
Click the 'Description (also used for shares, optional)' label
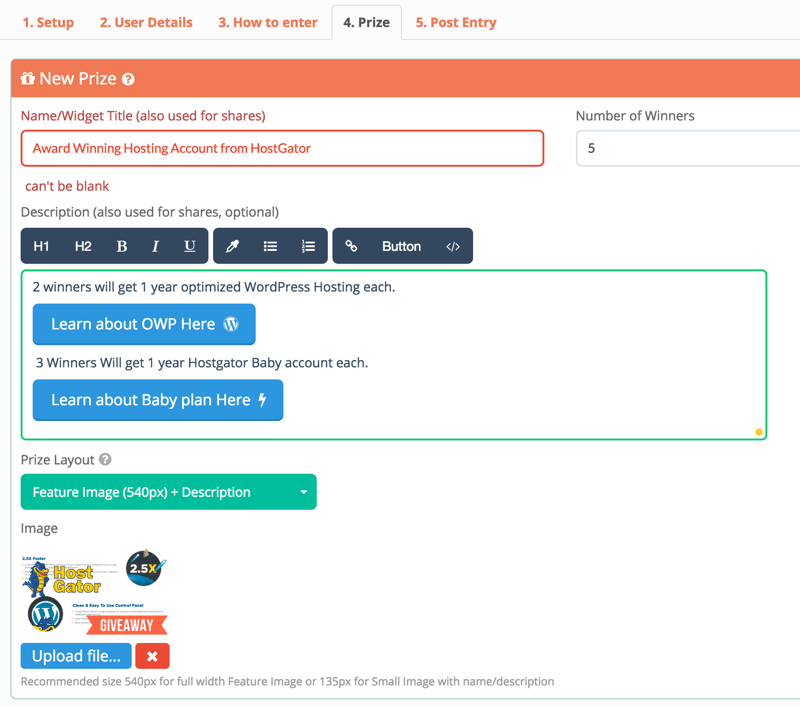point(149,212)
